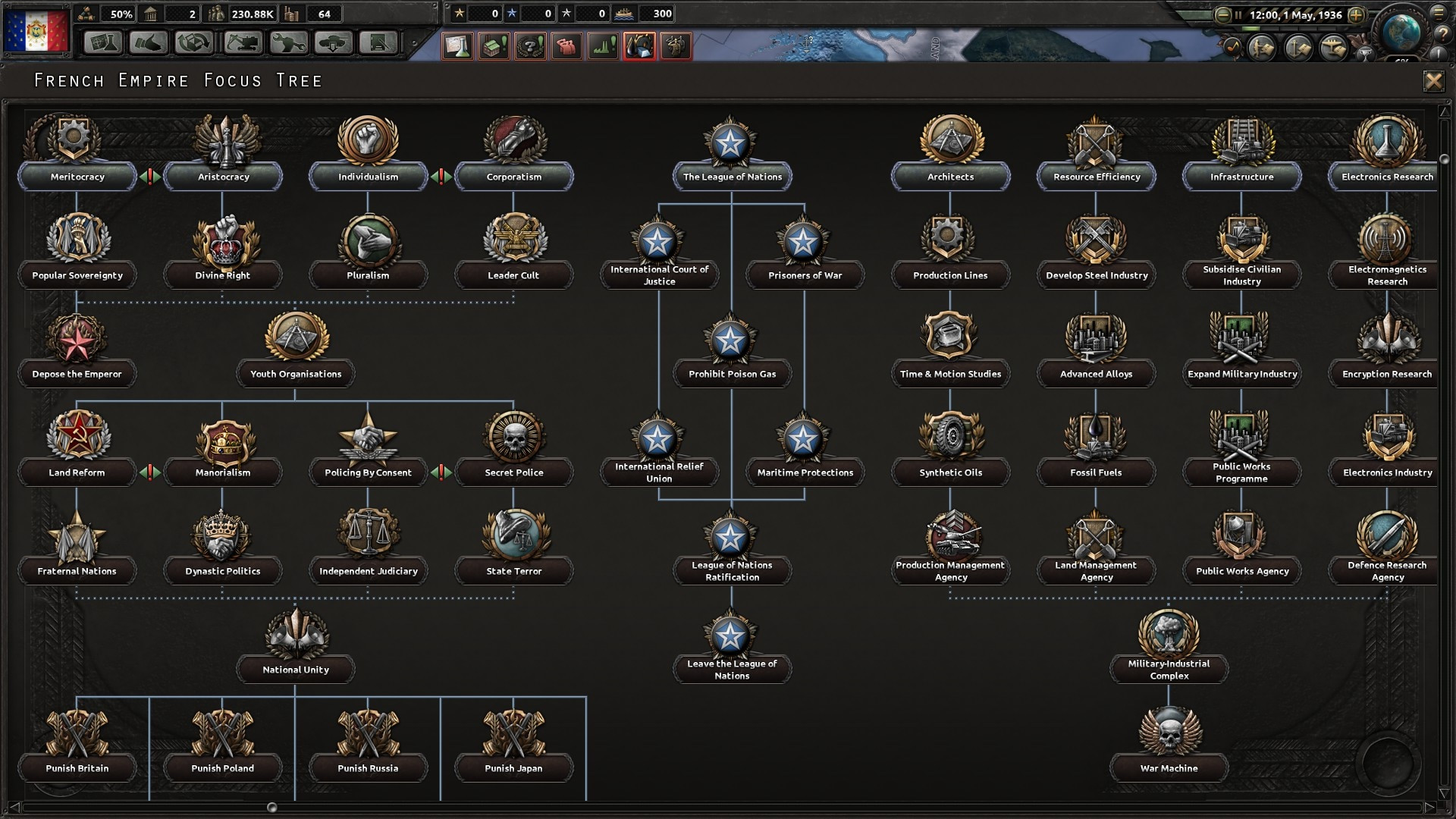Toggle pause next to the date
Image resolution: width=1456 pixels, height=819 pixels.
coord(1238,15)
